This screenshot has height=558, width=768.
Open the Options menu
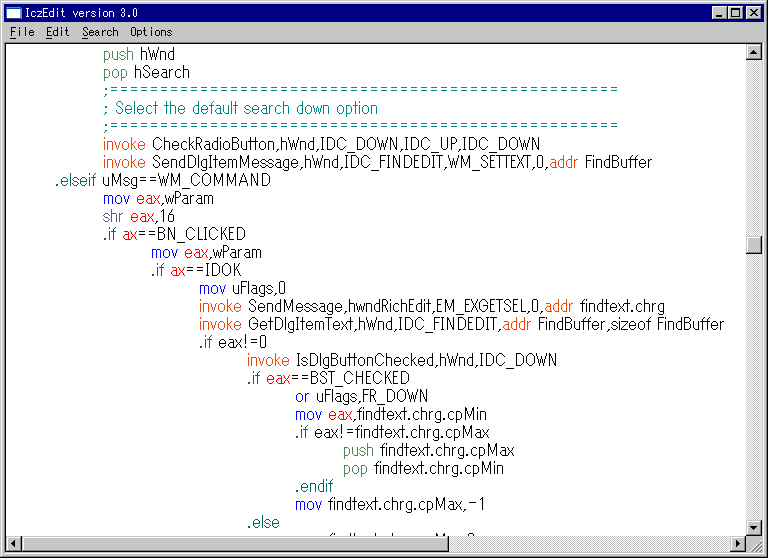(x=151, y=32)
